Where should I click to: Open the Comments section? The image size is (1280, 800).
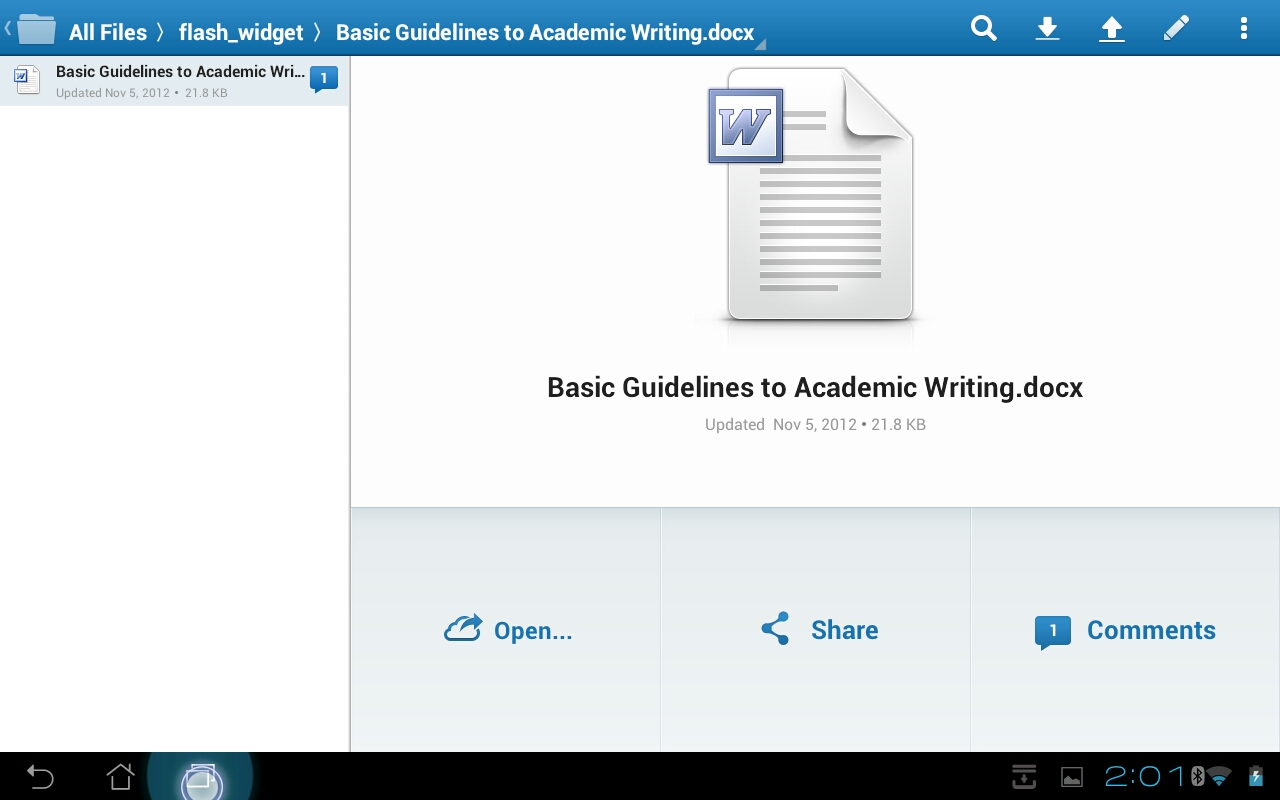1125,631
